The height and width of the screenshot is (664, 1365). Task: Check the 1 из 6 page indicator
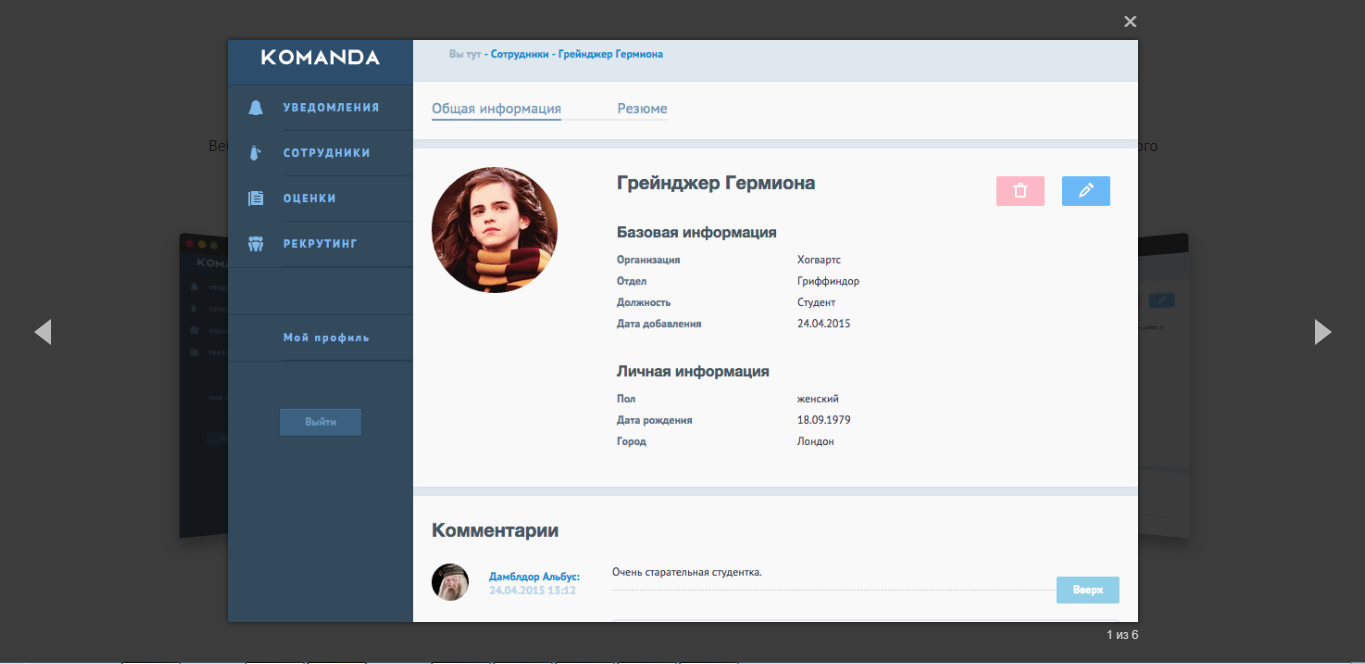[x=1123, y=634]
